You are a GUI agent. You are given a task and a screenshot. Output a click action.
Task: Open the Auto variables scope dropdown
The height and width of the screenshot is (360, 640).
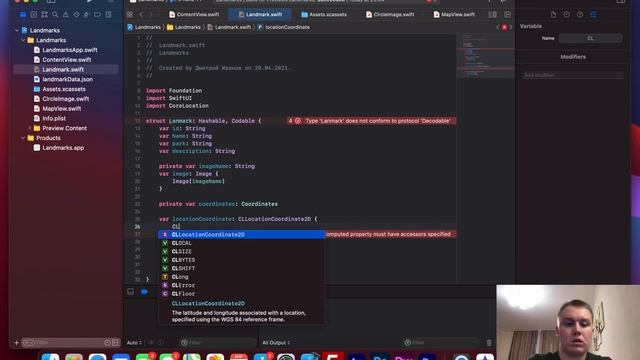tap(134, 342)
